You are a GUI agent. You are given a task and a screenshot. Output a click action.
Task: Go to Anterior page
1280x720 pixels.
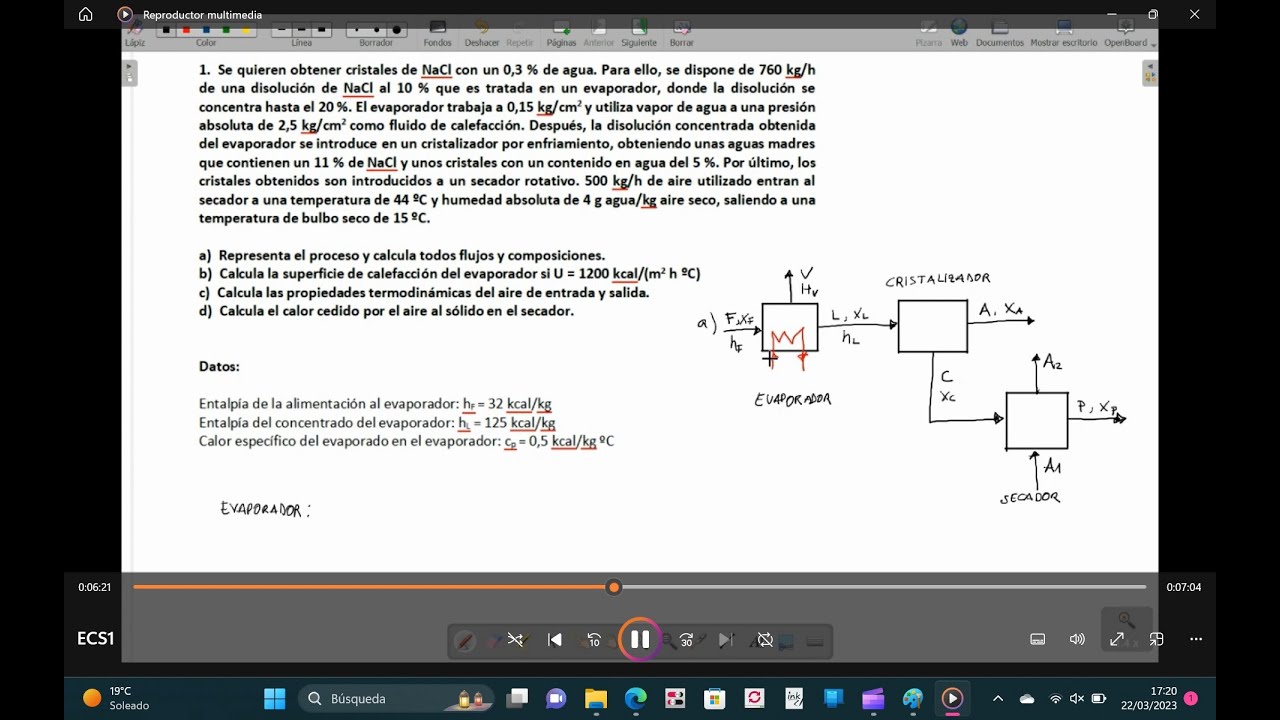coord(599,34)
